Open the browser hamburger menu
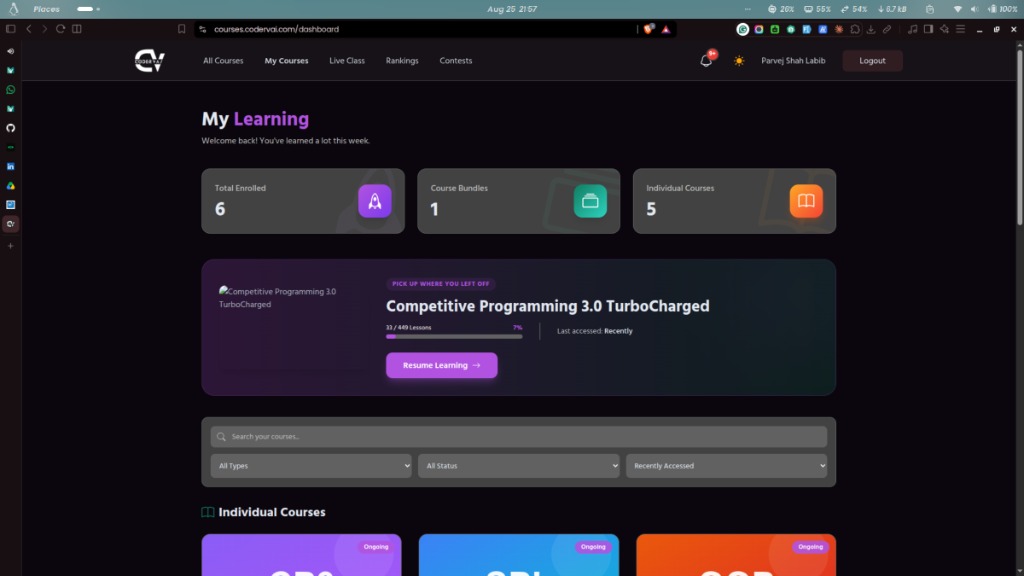The width and height of the screenshot is (1024, 576). 961,29
